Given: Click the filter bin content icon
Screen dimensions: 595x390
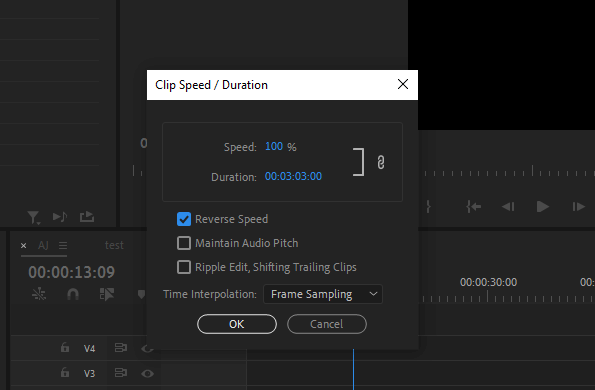Looking at the screenshot, I should click(34, 217).
